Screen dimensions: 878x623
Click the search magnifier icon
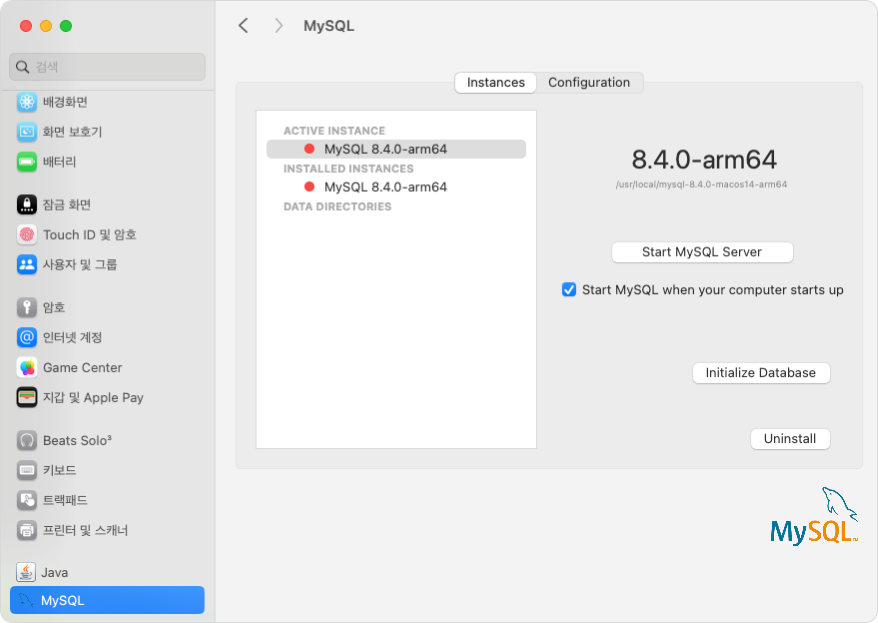click(22, 67)
